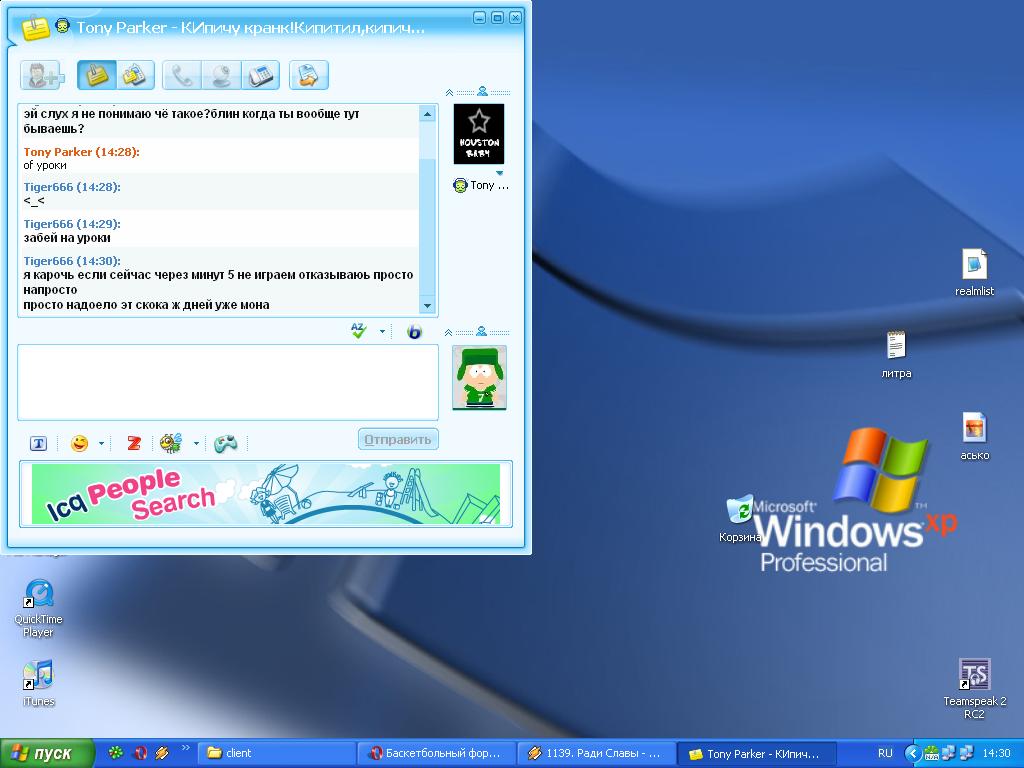Click the 'of уроки' message text
This screenshot has height=768, width=1024.
pos(45,165)
